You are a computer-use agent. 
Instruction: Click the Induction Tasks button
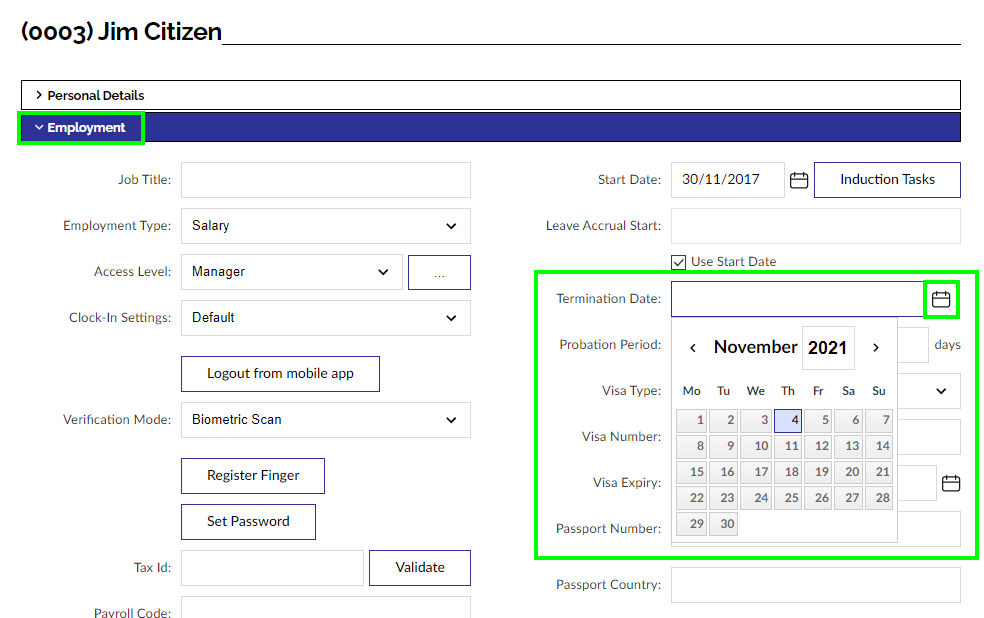coord(887,180)
